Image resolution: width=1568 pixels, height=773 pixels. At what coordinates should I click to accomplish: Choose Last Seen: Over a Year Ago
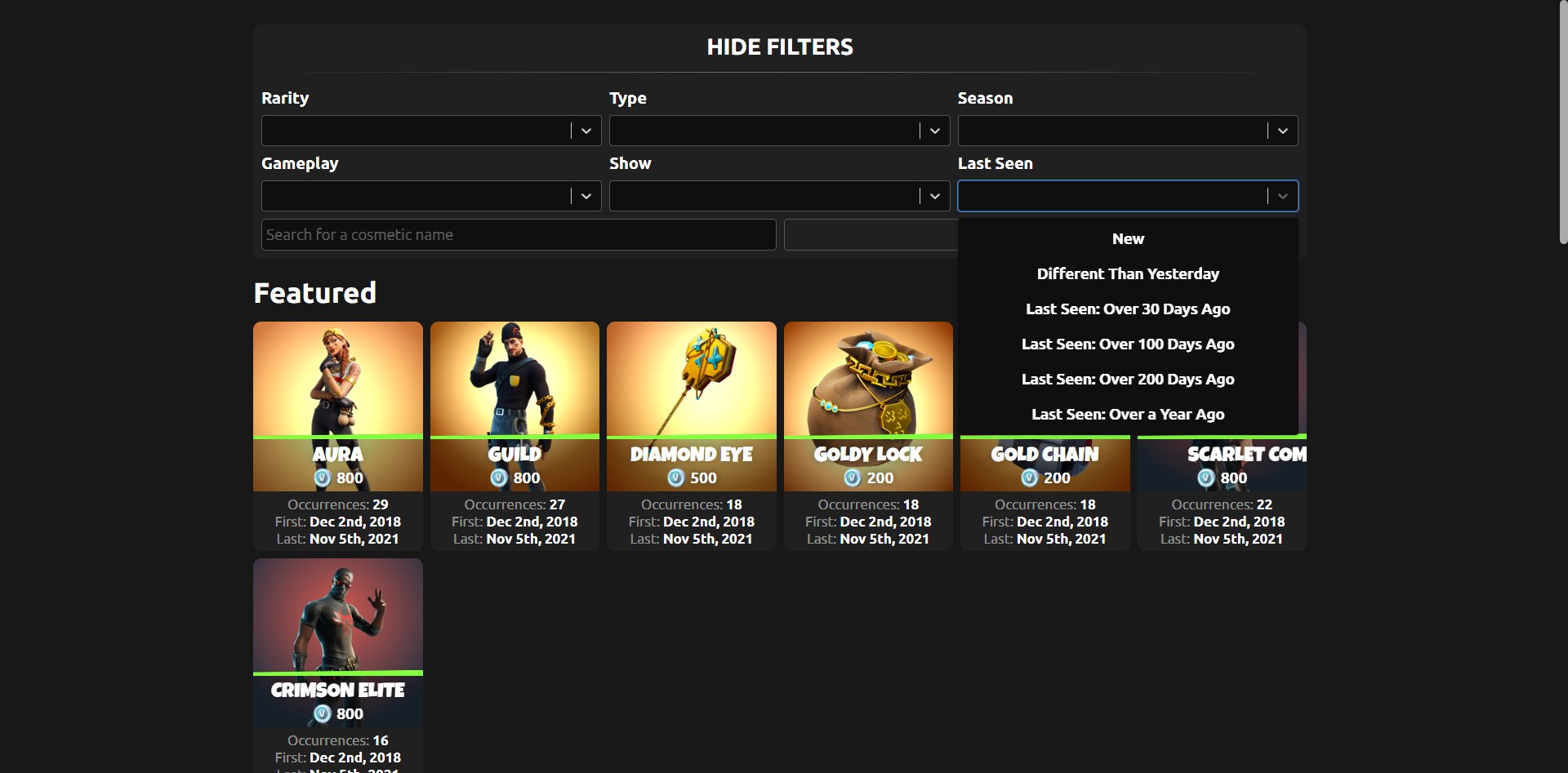click(x=1128, y=415)
